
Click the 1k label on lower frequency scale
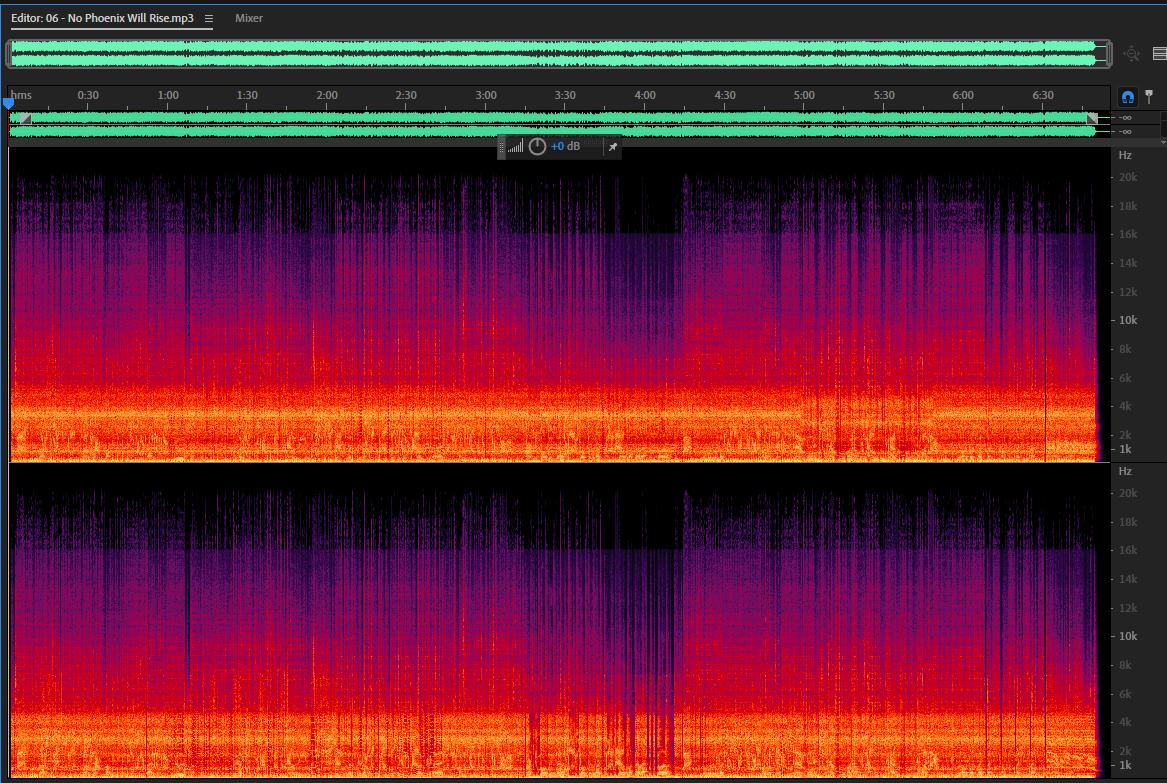(1125, 765)
